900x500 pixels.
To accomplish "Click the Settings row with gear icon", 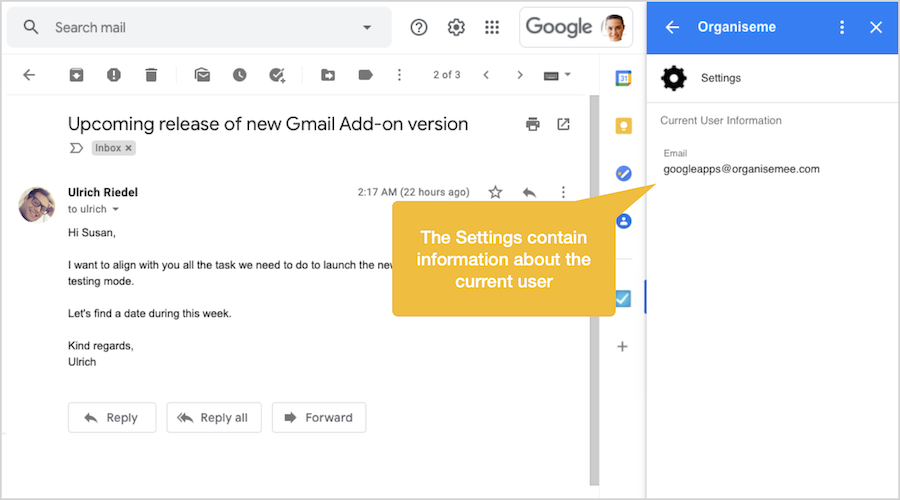I will coord(773,78).
